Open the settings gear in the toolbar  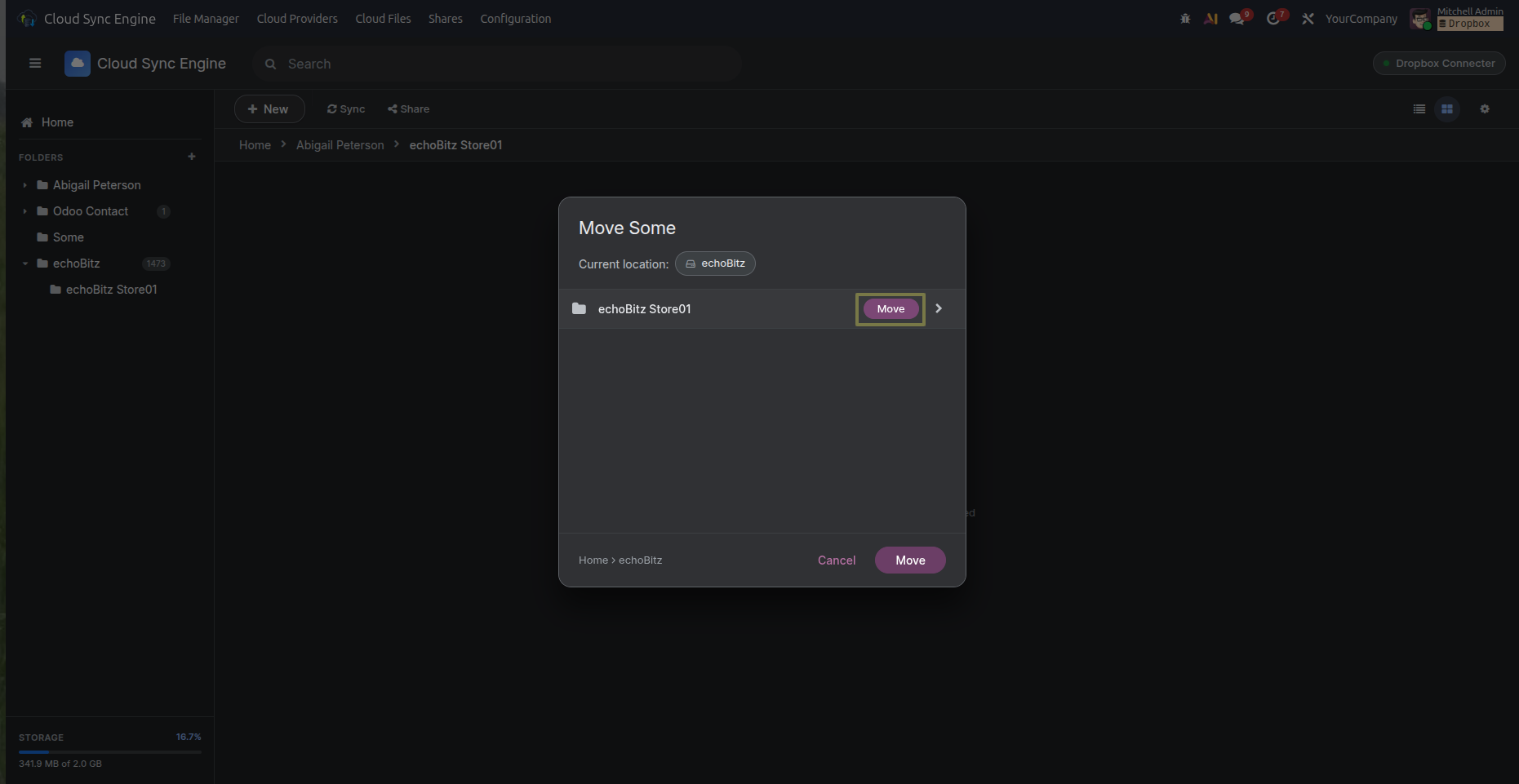point(1485,109)
